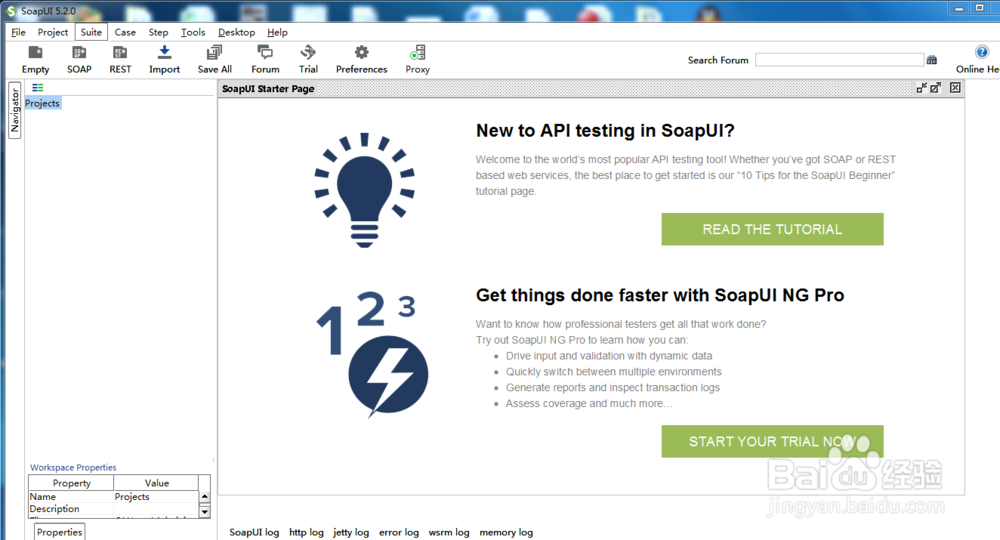Close the SoapUI Starter Page panel

pos(955,88)
